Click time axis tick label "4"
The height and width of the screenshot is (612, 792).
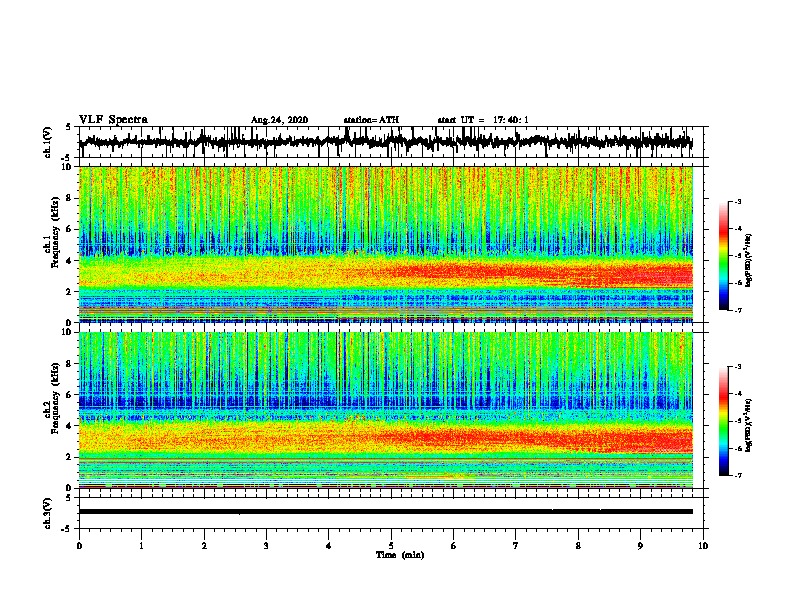329,546
